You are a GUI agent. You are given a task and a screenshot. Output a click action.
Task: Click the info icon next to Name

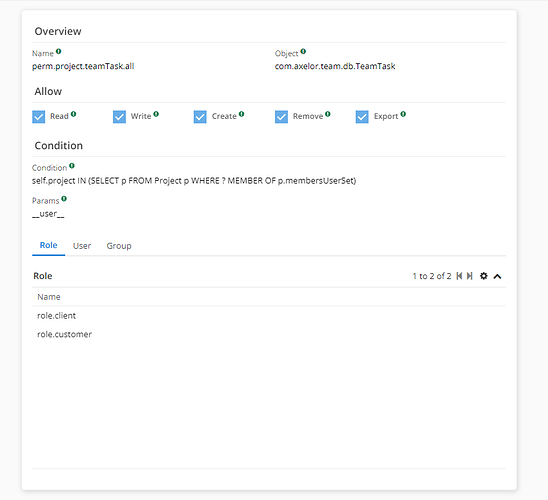(58, 51)
